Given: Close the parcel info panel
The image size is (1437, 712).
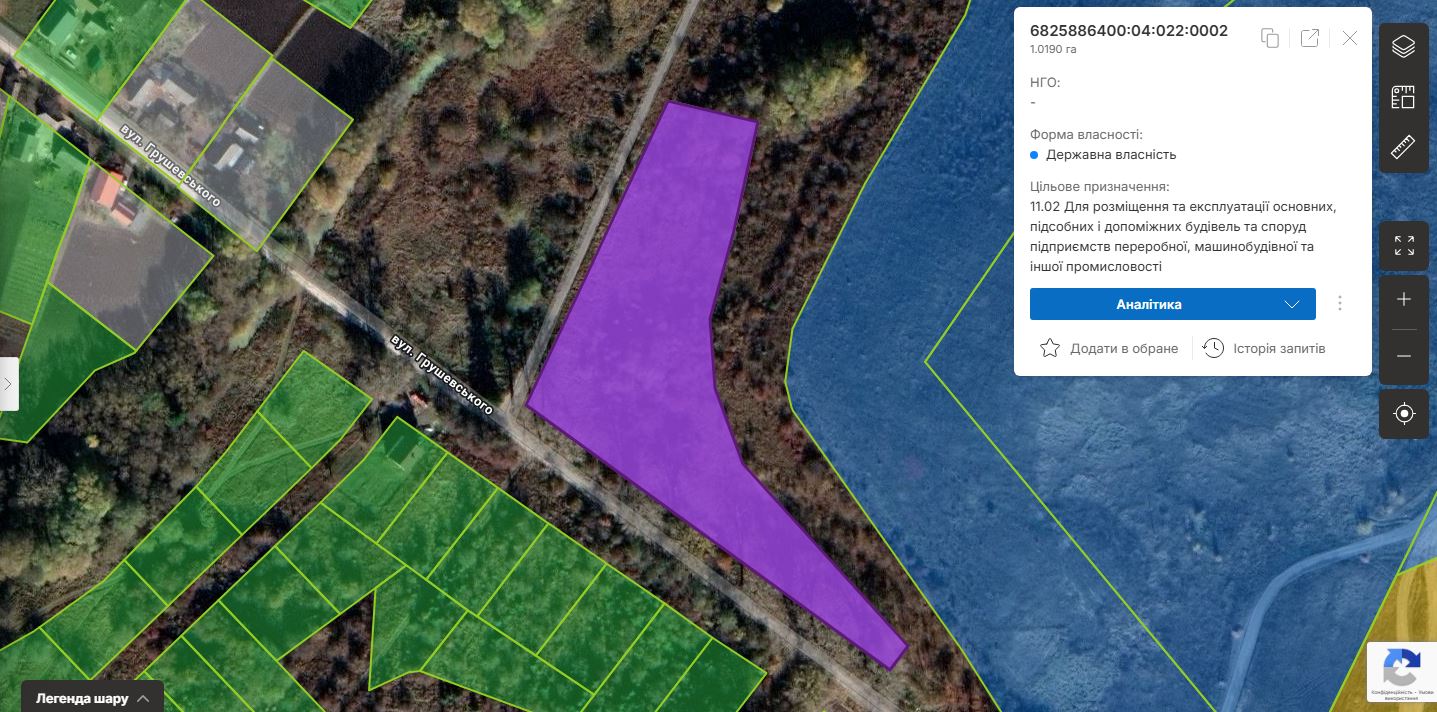Looking at the screenshot, I should [1350, 38].
